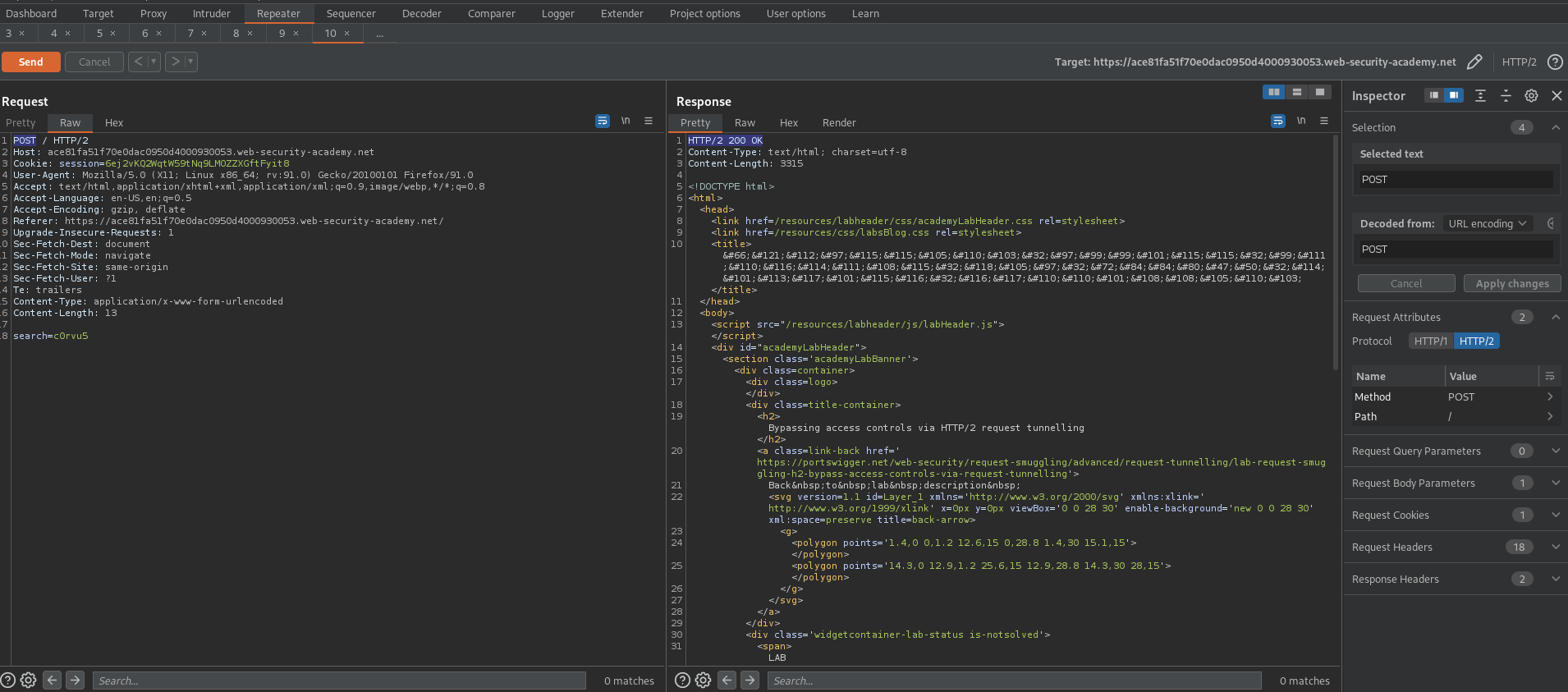Open the Extender tab
The height and width of the screenshot is (692, 1568).
click(x=622, y=13)
